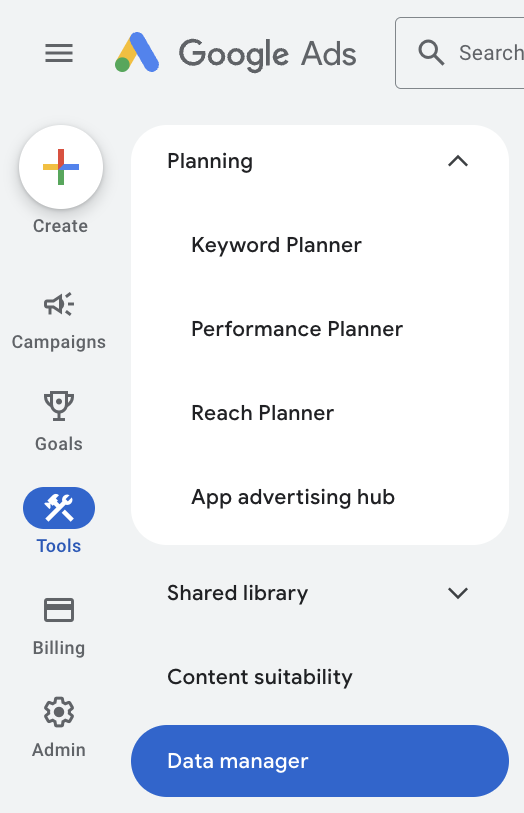Screen dimensions: 524x813
Task: Open Goals via trophy icon
Action: click(59, 405)
